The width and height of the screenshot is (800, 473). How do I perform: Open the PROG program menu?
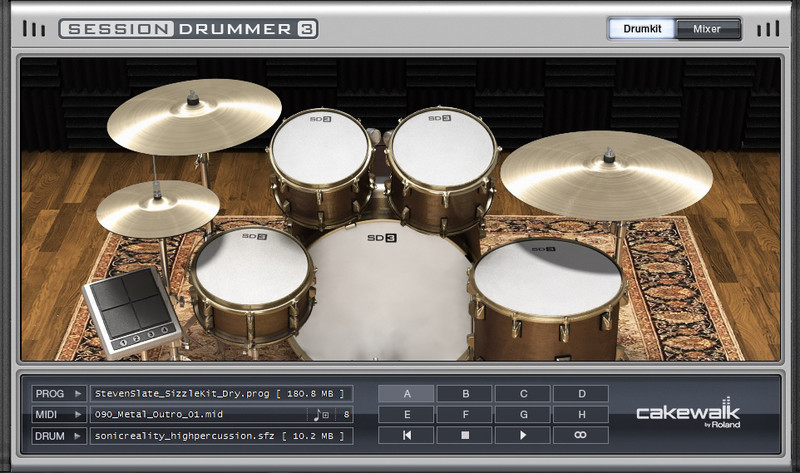pyautogui.click(x=58, y=394)
